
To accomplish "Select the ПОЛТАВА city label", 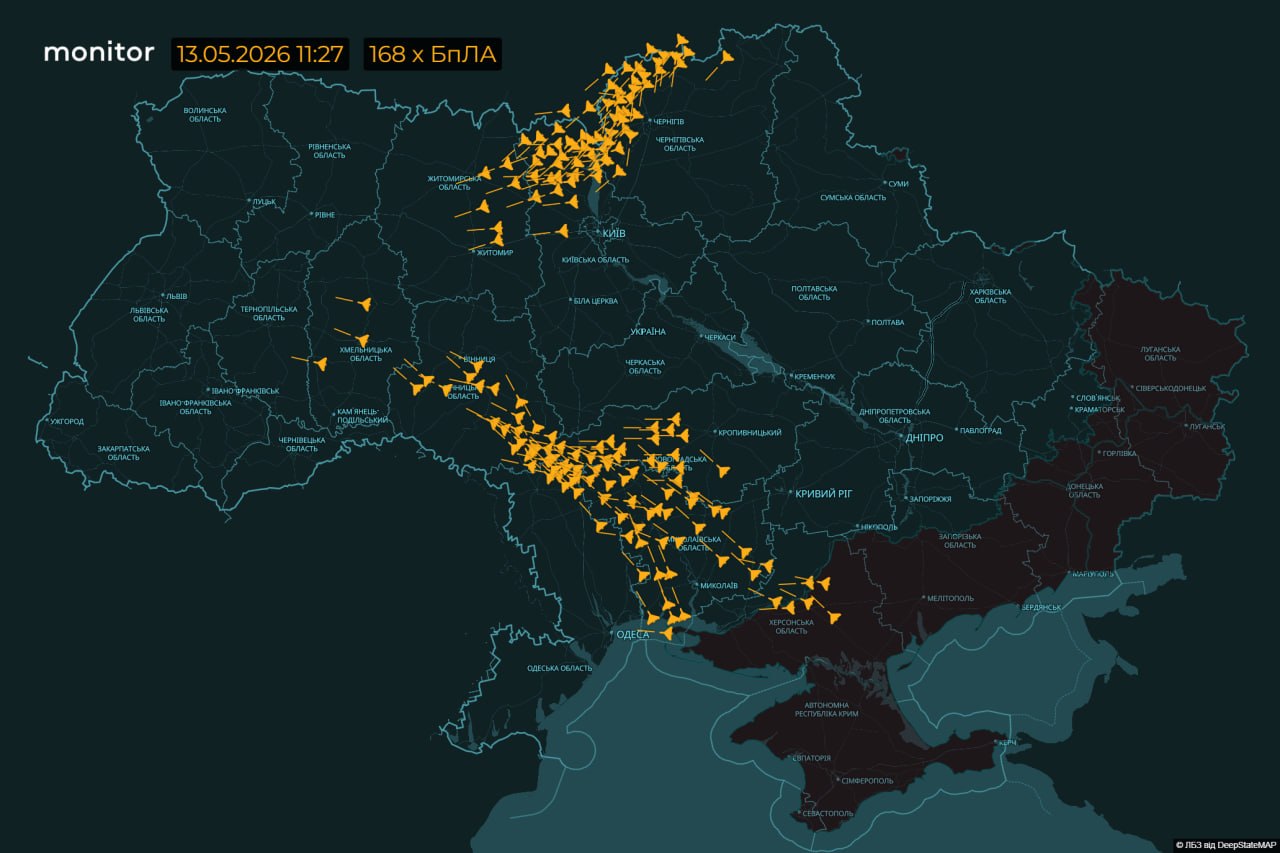I will click(887, 323).
